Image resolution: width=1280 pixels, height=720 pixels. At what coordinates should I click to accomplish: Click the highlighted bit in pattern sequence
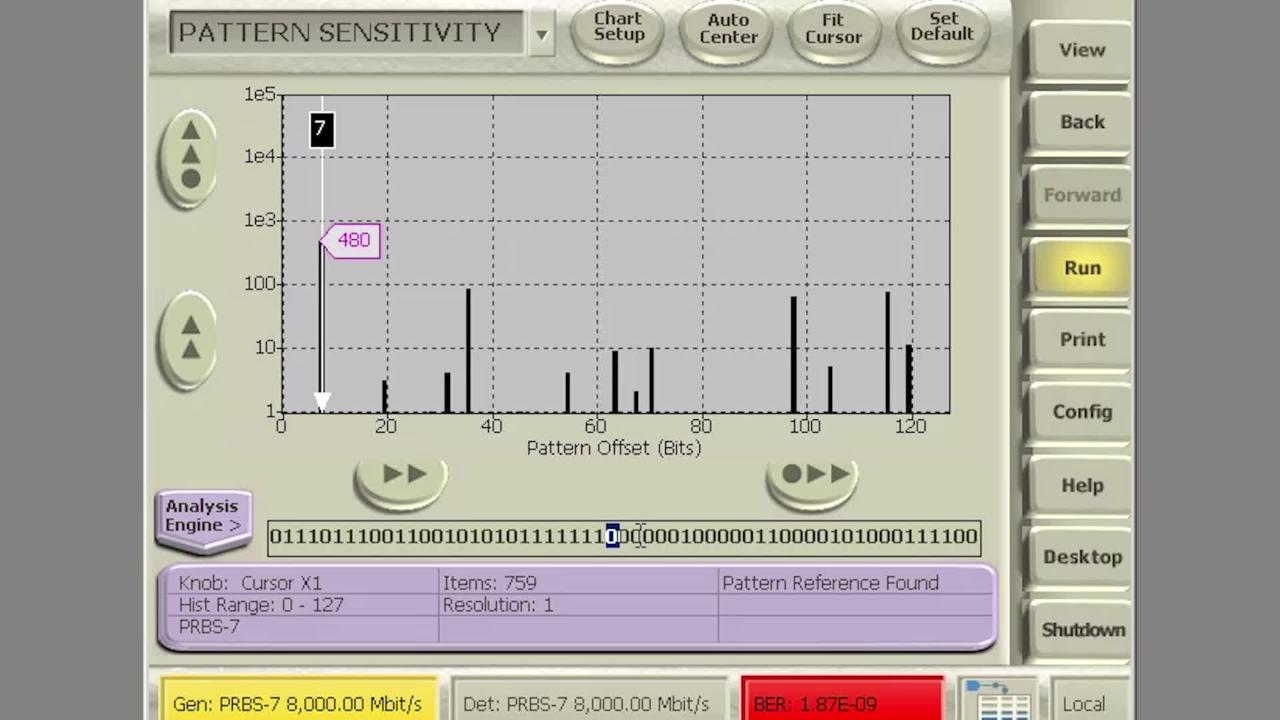(x=612, y=537)
